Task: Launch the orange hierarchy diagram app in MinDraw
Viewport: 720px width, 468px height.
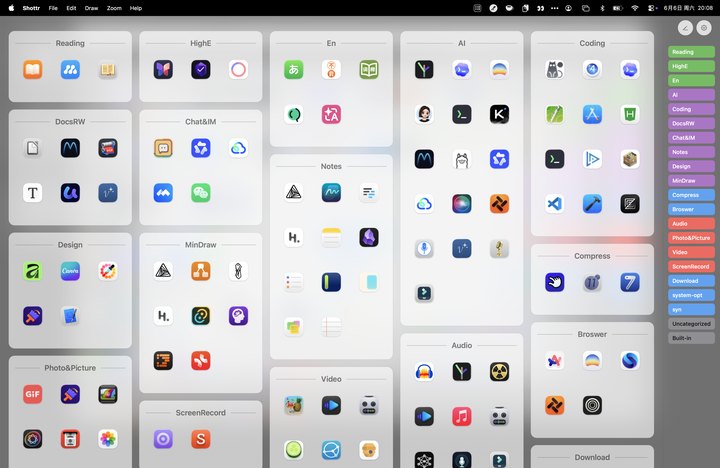Action: [201, 271]
